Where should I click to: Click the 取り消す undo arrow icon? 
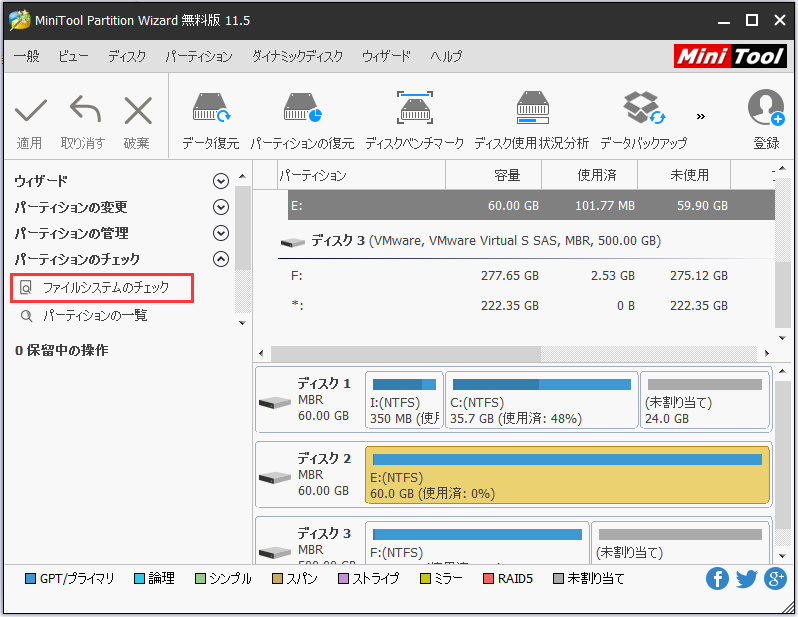[82, 112]
